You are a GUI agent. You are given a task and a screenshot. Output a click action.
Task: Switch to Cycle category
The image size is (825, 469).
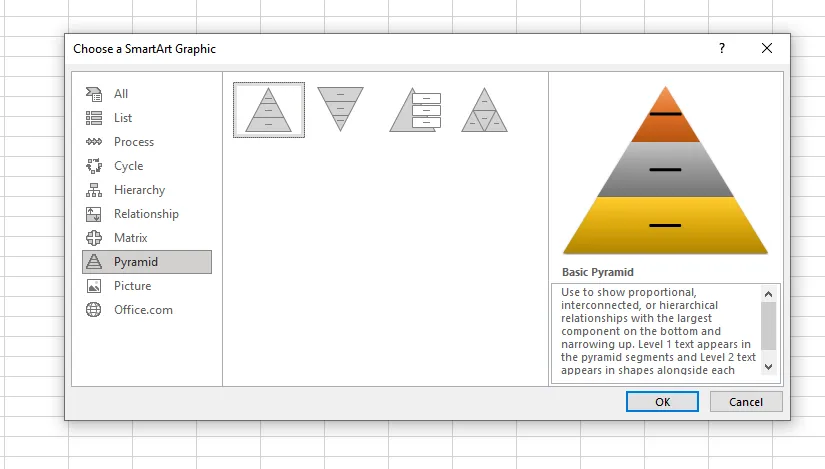(x=128, y=166)
